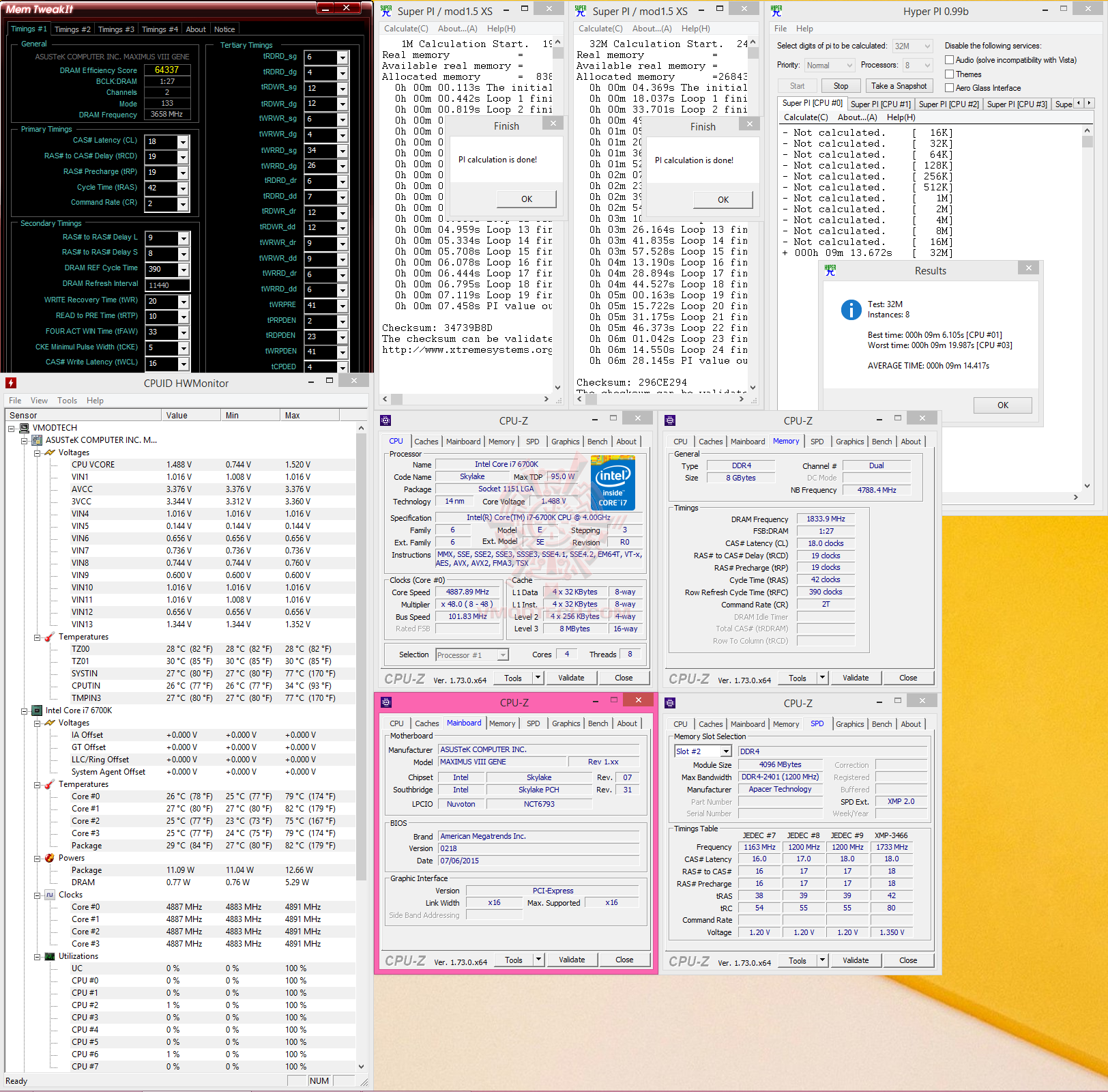
Task: Click the Utilizations icon in HWMonitor tree
Action: (50, 956)
